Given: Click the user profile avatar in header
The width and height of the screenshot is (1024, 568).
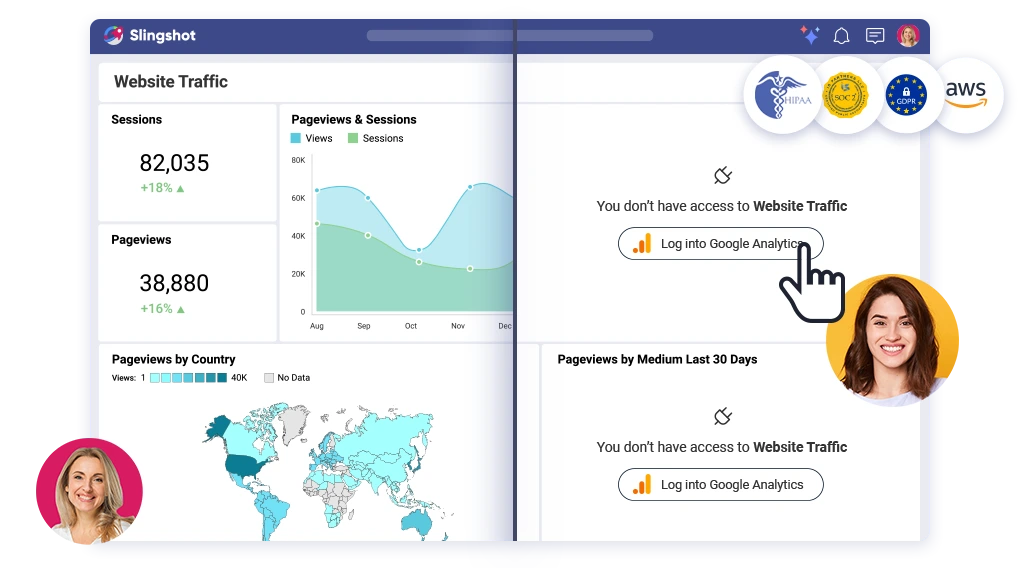Looking at the screenshot, I should click(x=908, y=36).
